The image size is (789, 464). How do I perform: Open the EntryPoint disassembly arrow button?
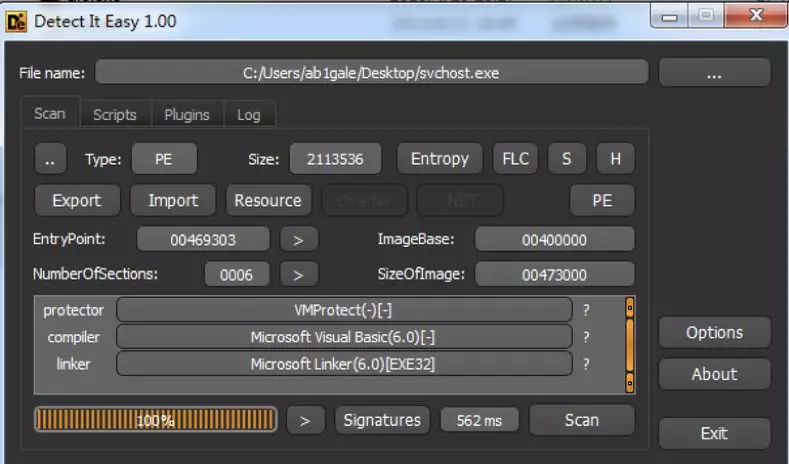pos(299,239)
